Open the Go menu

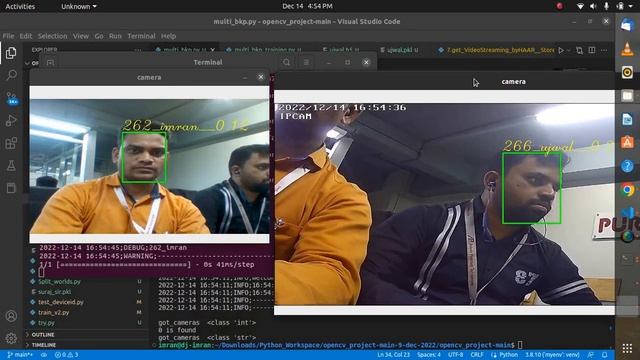(99, 36)
